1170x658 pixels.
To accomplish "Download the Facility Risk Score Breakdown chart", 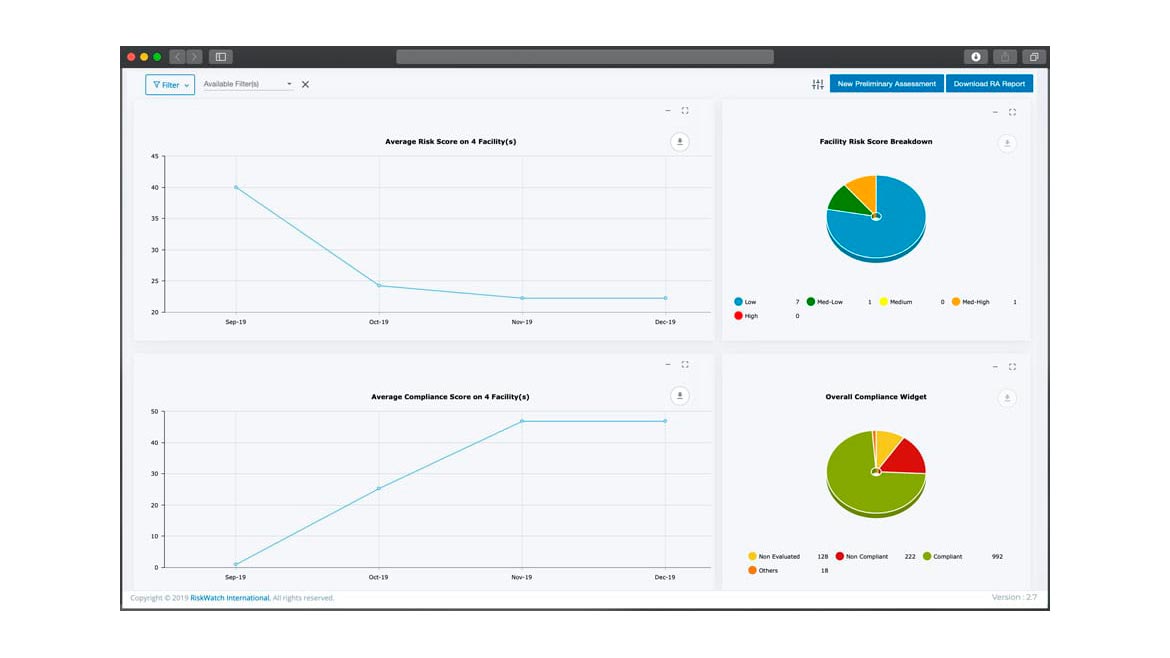I will 1007,144.
